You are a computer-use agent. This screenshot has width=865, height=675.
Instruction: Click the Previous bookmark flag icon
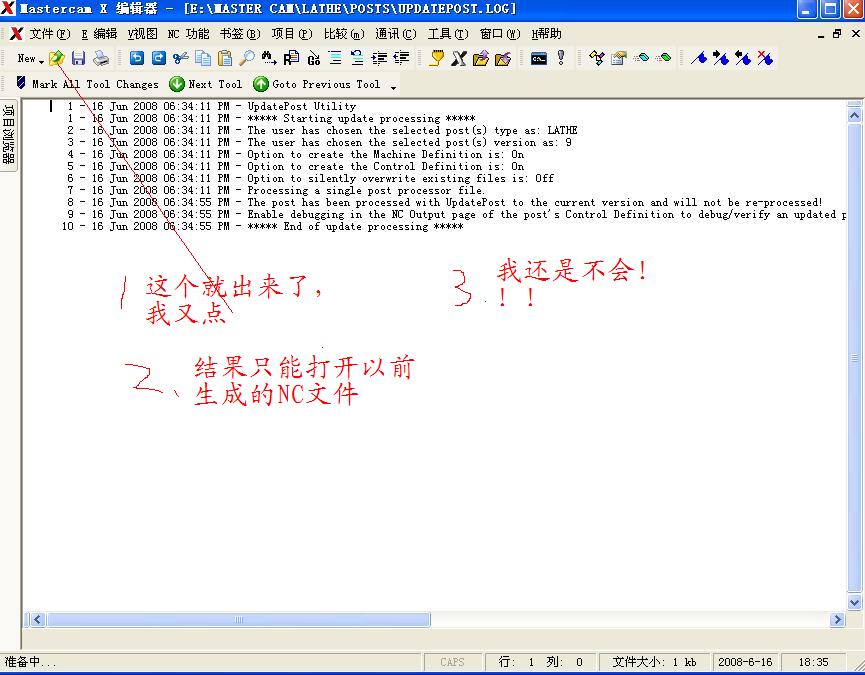tap(743, 58)
